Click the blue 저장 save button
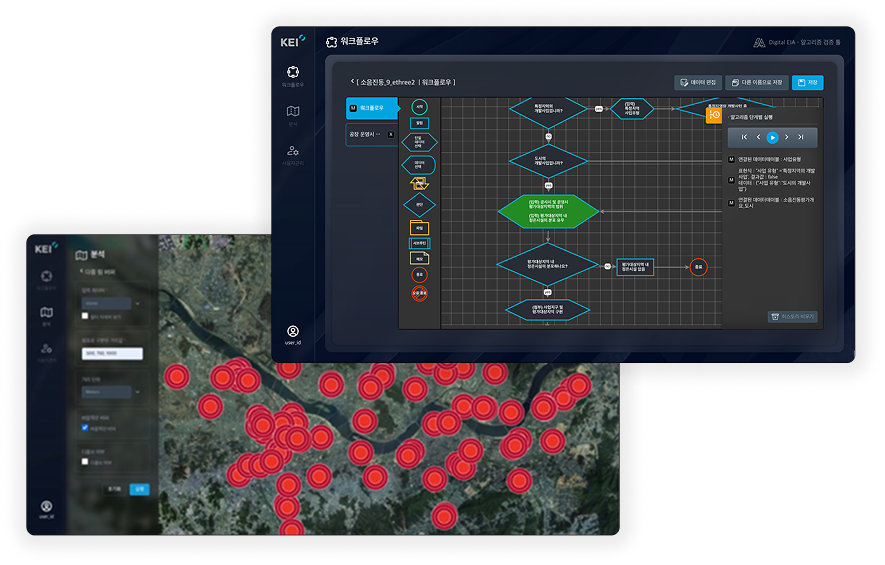The width and height of the screenshot is (885, 565). coord(807,83)
